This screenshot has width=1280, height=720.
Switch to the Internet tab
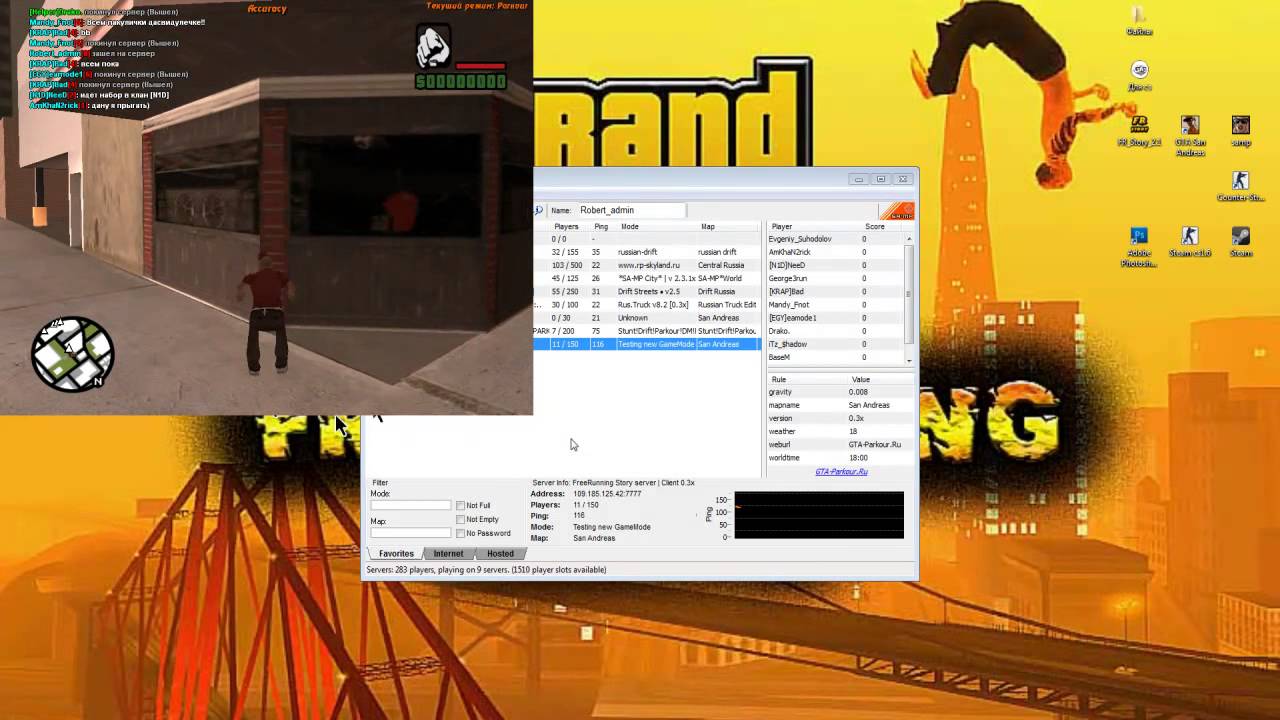click(448, 554)
